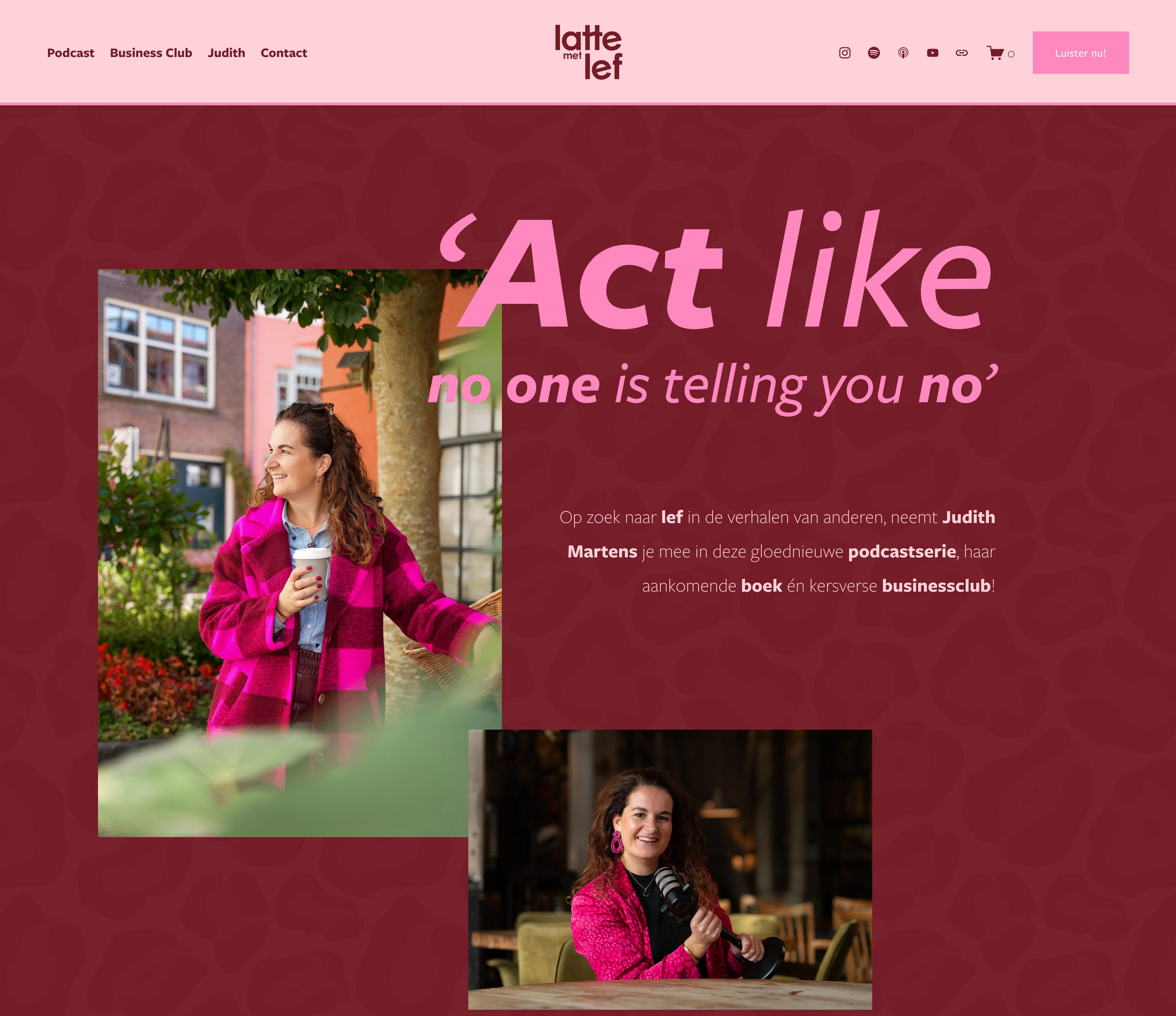Viewport: 1176px width, 1016px height.
Task: Open the Apple Podcasts icon
Action: [x=904, y=53]
